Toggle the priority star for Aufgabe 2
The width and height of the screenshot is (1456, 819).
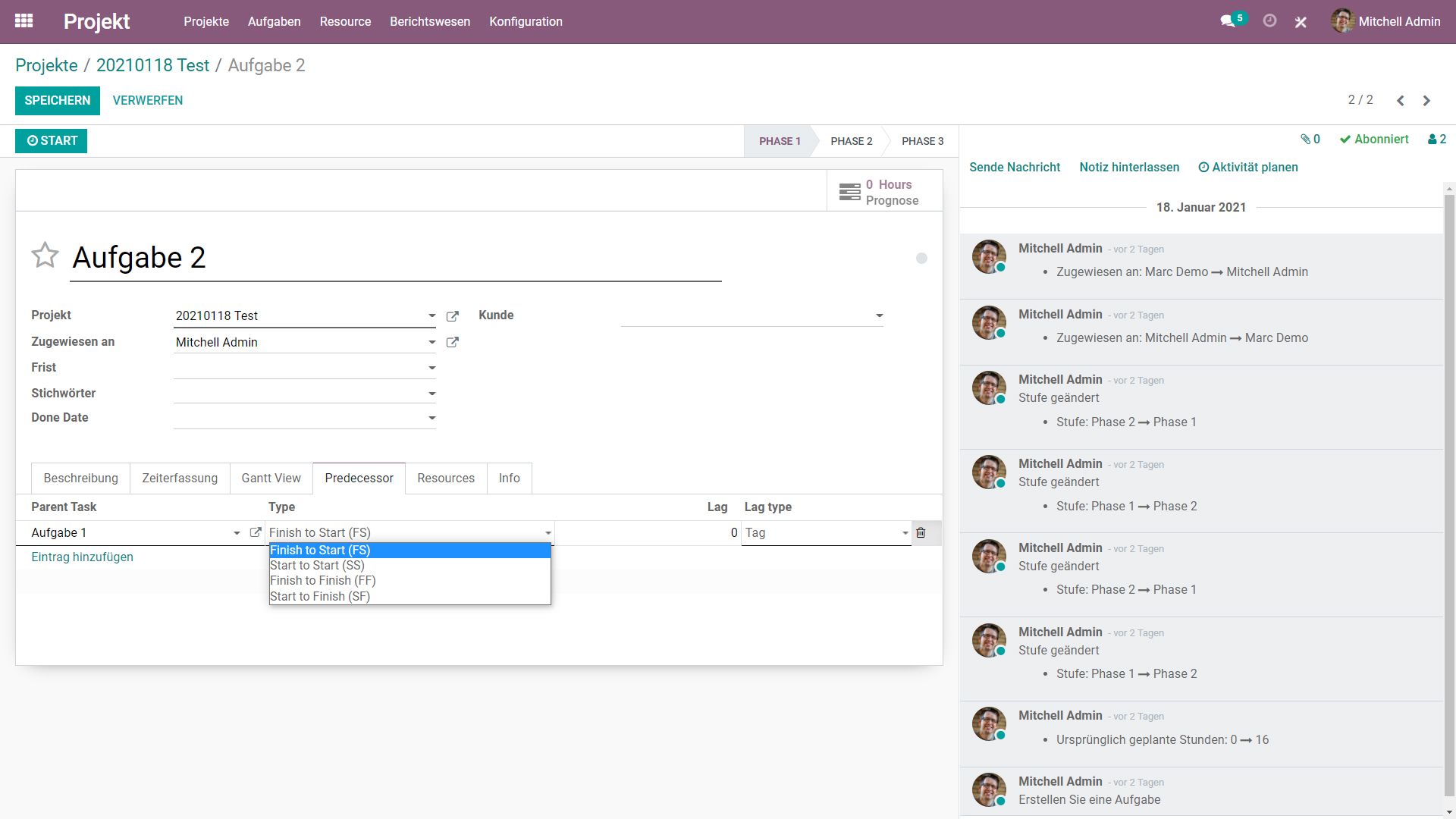(45, 256)
